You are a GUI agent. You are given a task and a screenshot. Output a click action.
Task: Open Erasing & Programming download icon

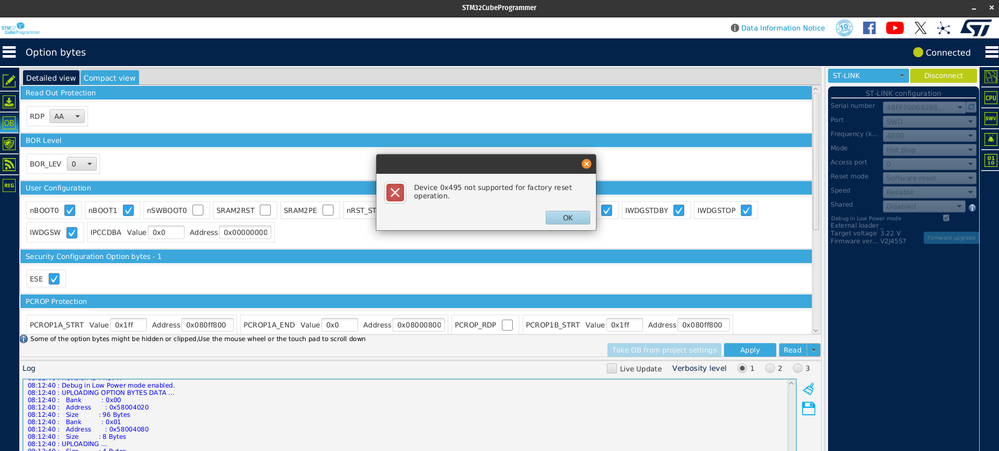pos(9,102)
